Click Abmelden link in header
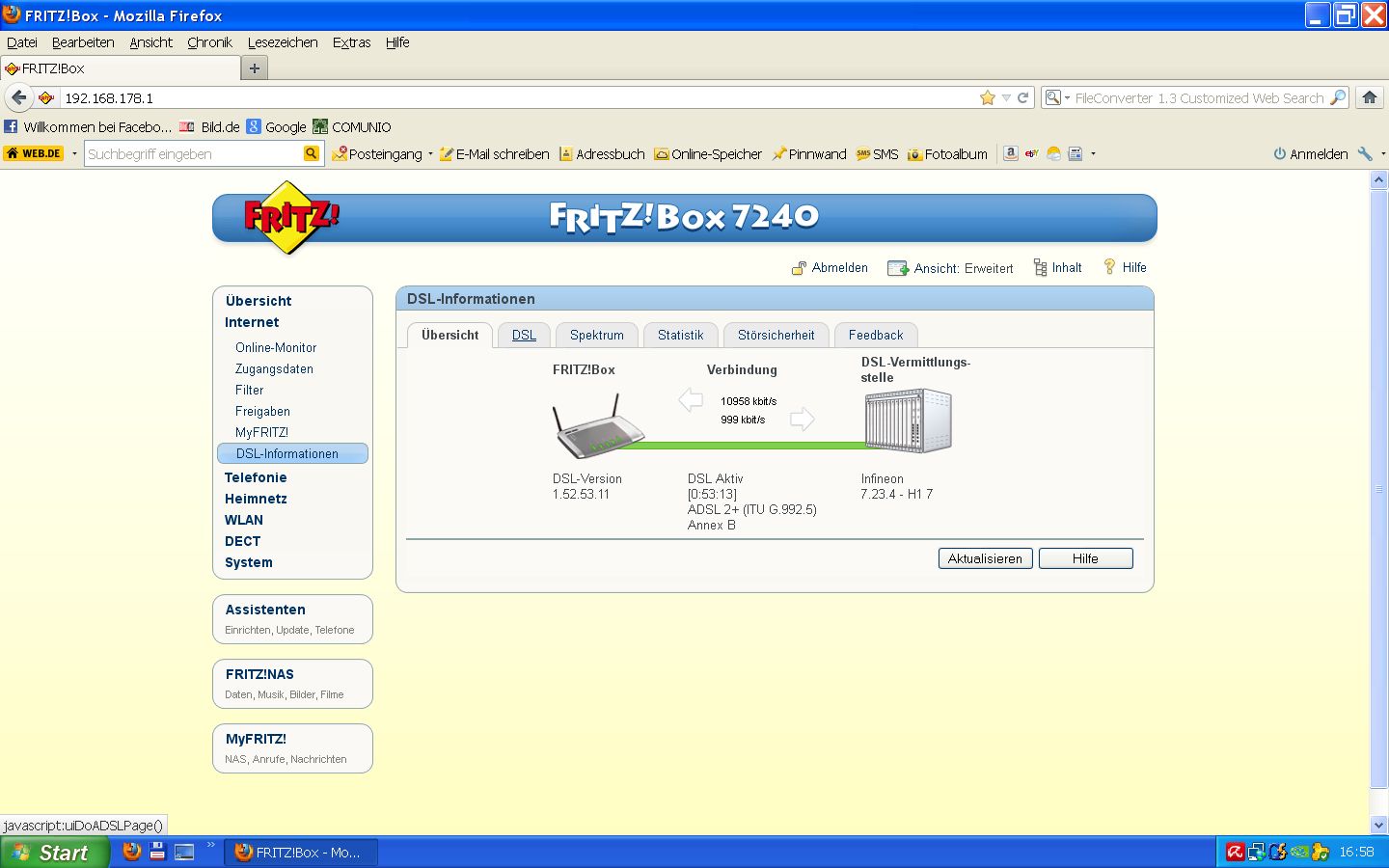The width and height of the screenshot is (1389, 868). point(830,268)
